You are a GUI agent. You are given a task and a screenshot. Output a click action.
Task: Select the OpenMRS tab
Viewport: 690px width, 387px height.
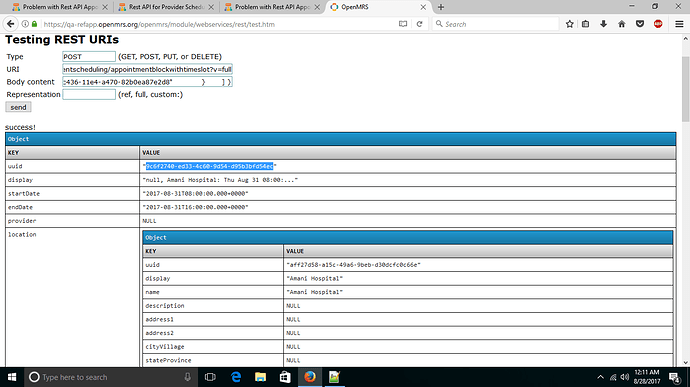(x=378, y=7)
